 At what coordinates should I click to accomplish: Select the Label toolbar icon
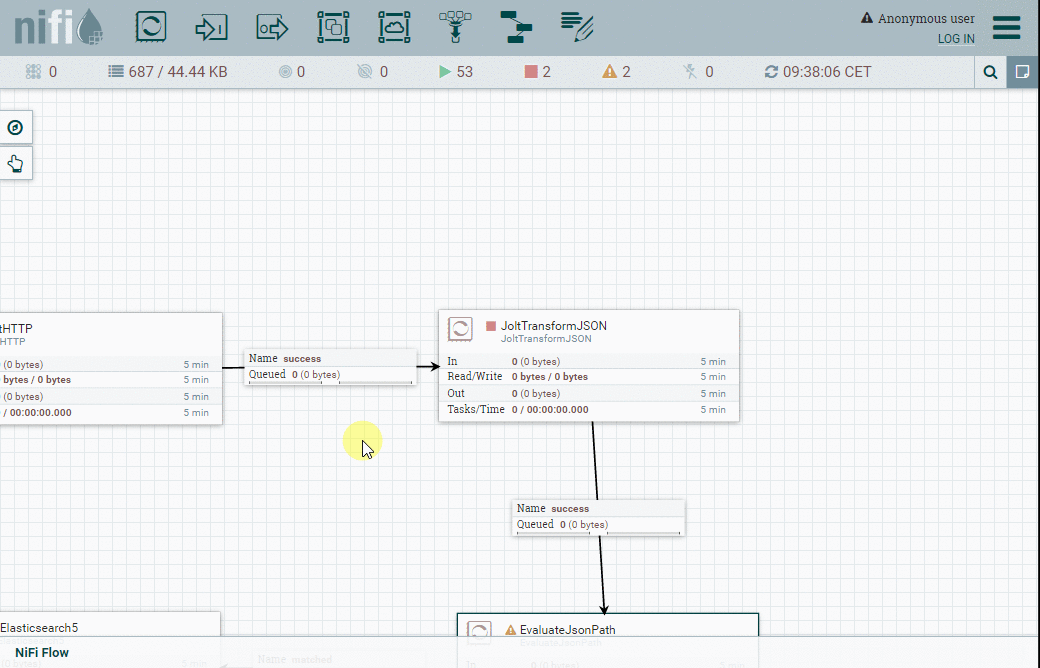pos(575,27)
